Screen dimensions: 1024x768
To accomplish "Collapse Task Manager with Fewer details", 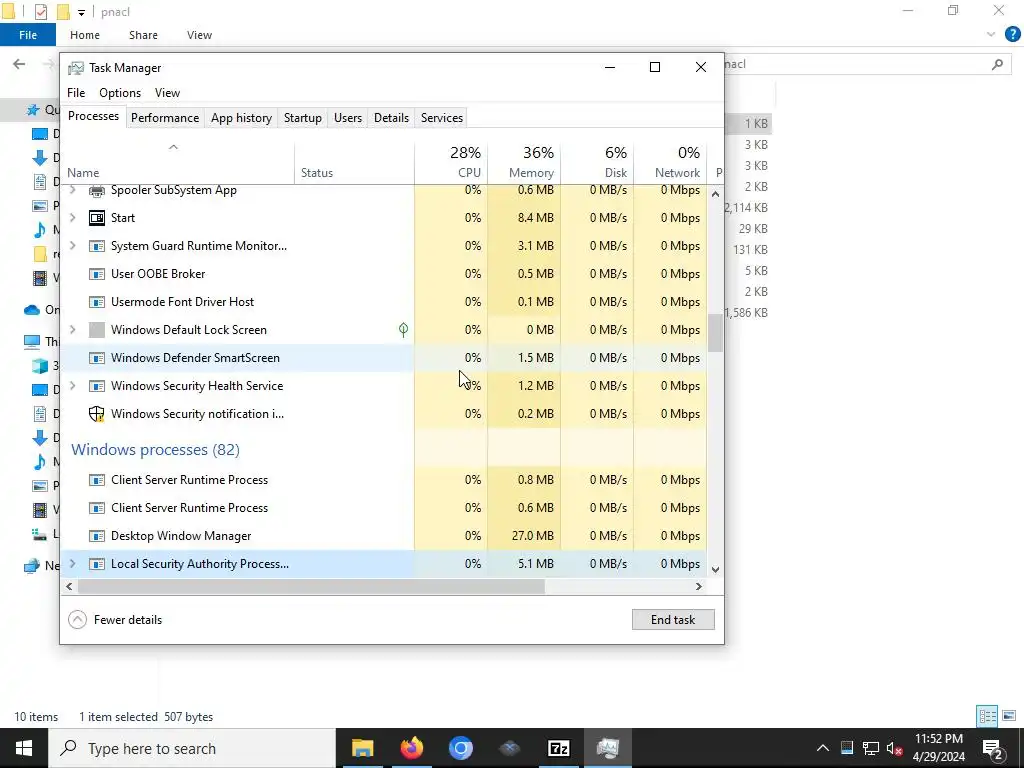I will (x=115, y=620).
